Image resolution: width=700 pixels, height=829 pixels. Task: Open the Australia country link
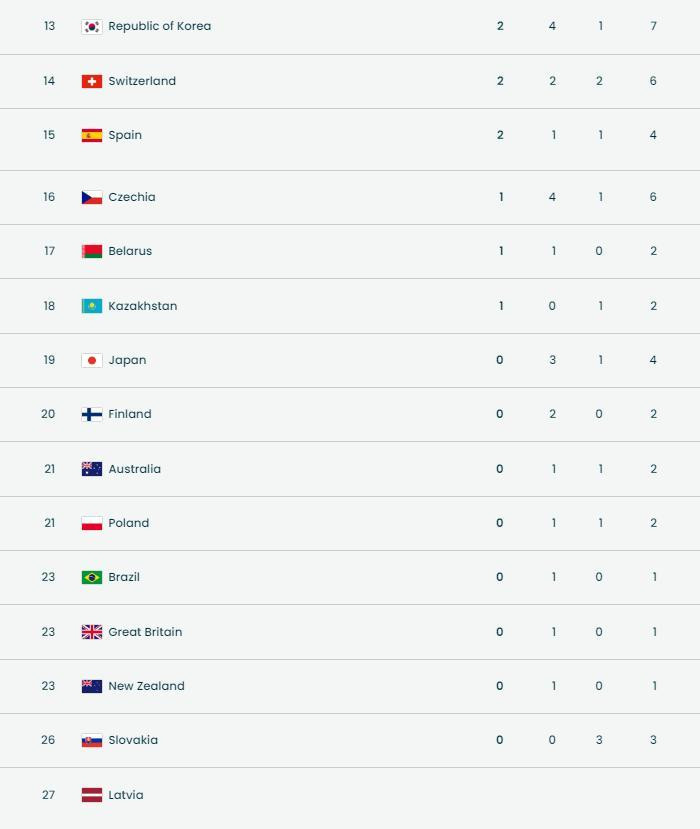click(134, 469)
